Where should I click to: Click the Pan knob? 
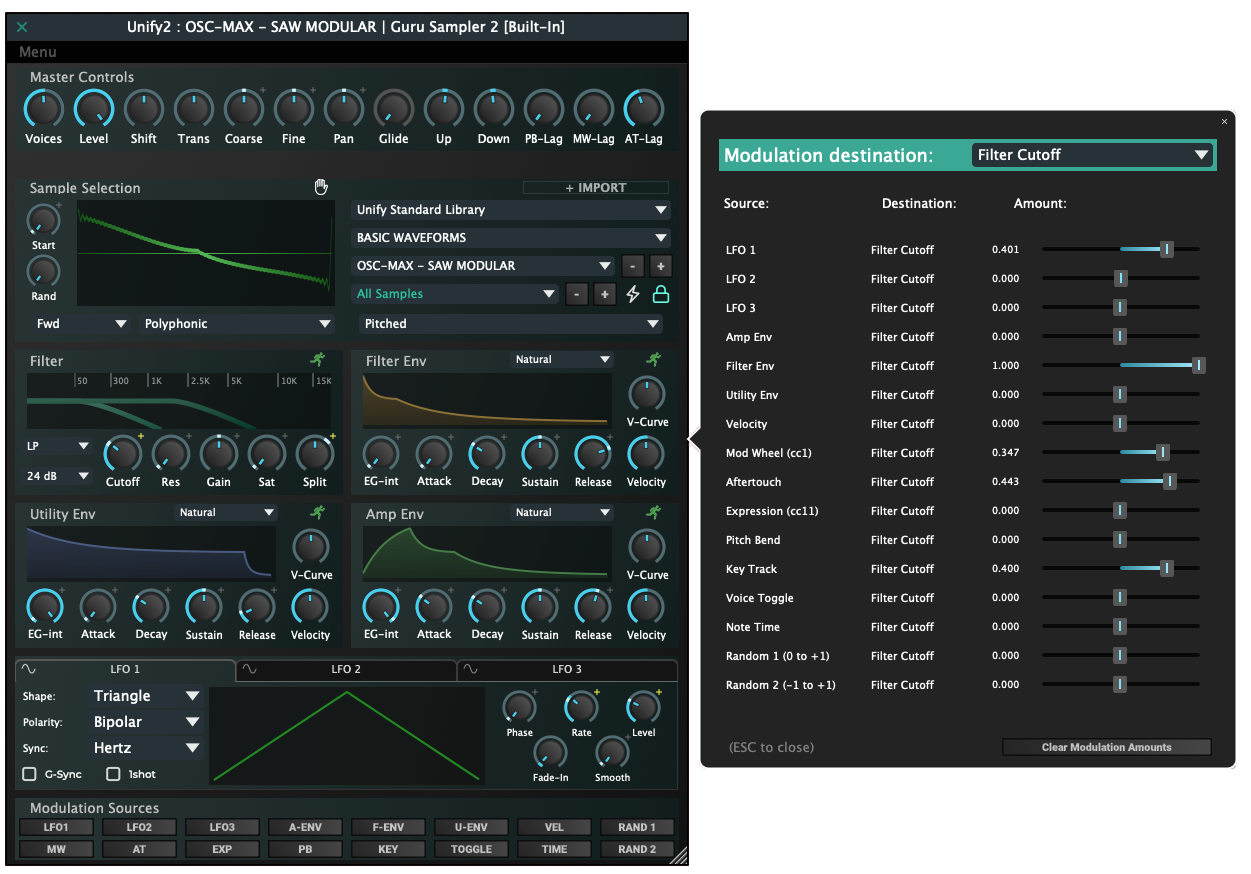(343, 108)
